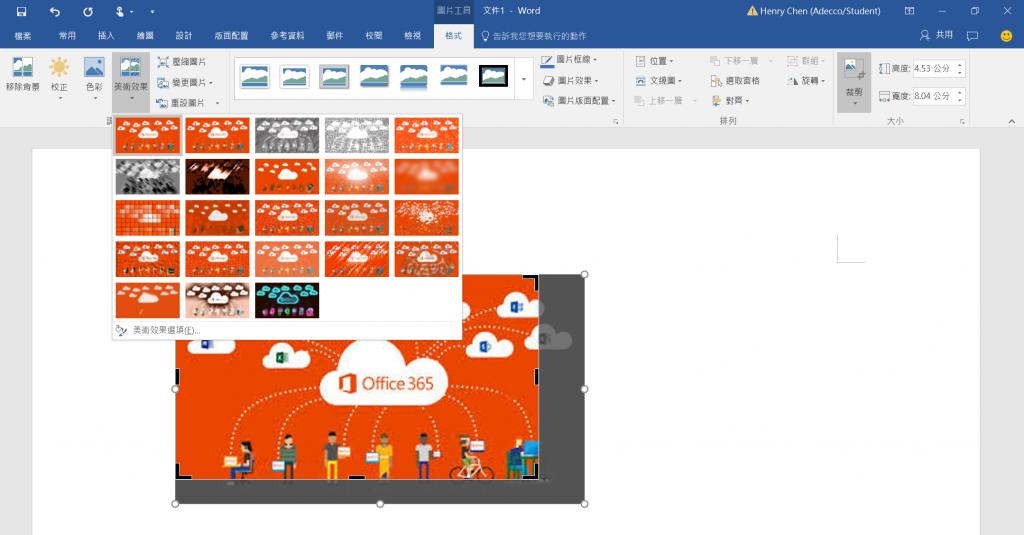Image resolution: width=1024 pixels, height=535 pixels.
Task: Open the 參考資料 (References) tab
Action: tap(287, 36)
